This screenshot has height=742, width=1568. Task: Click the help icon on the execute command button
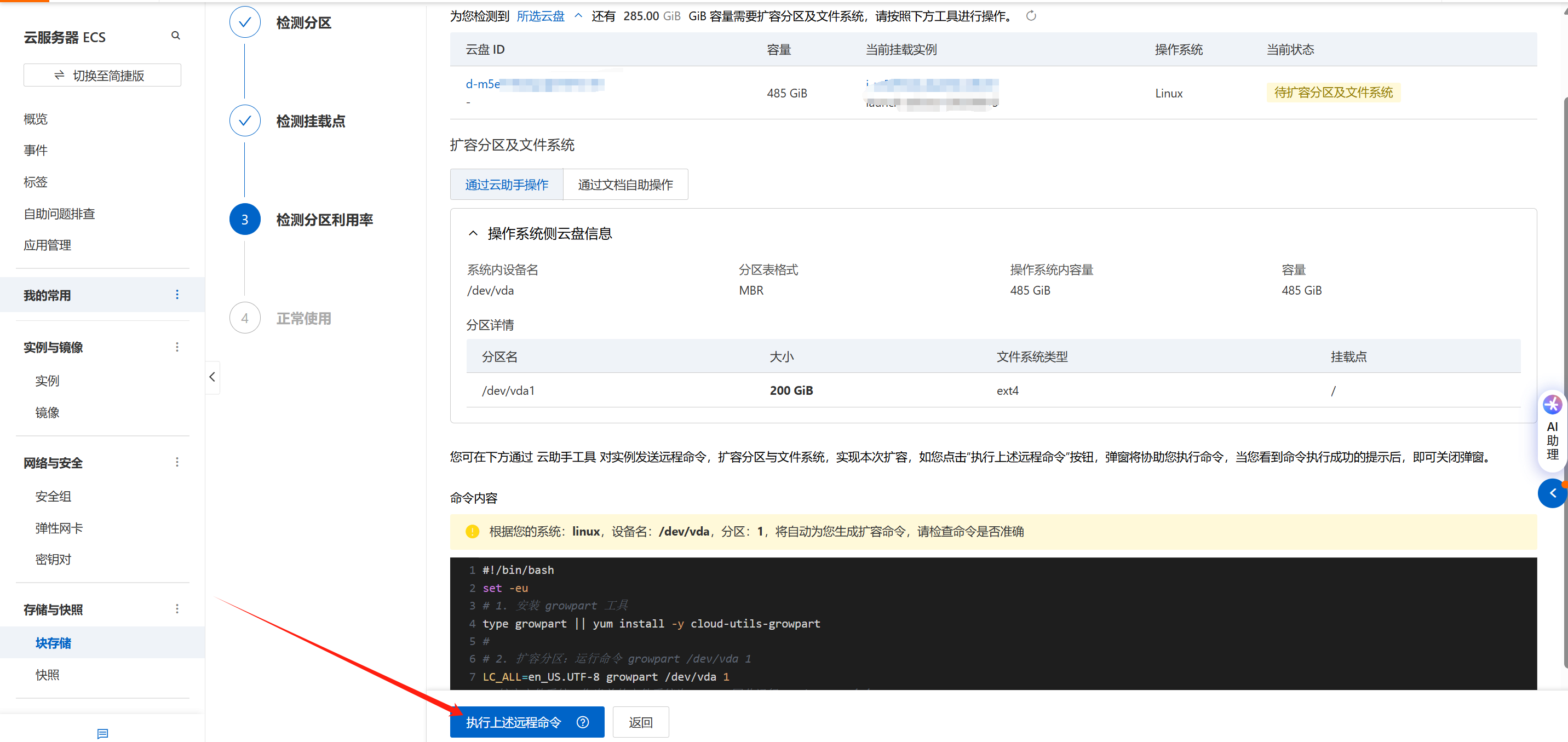pyautogui.click(x=583, y=722)
